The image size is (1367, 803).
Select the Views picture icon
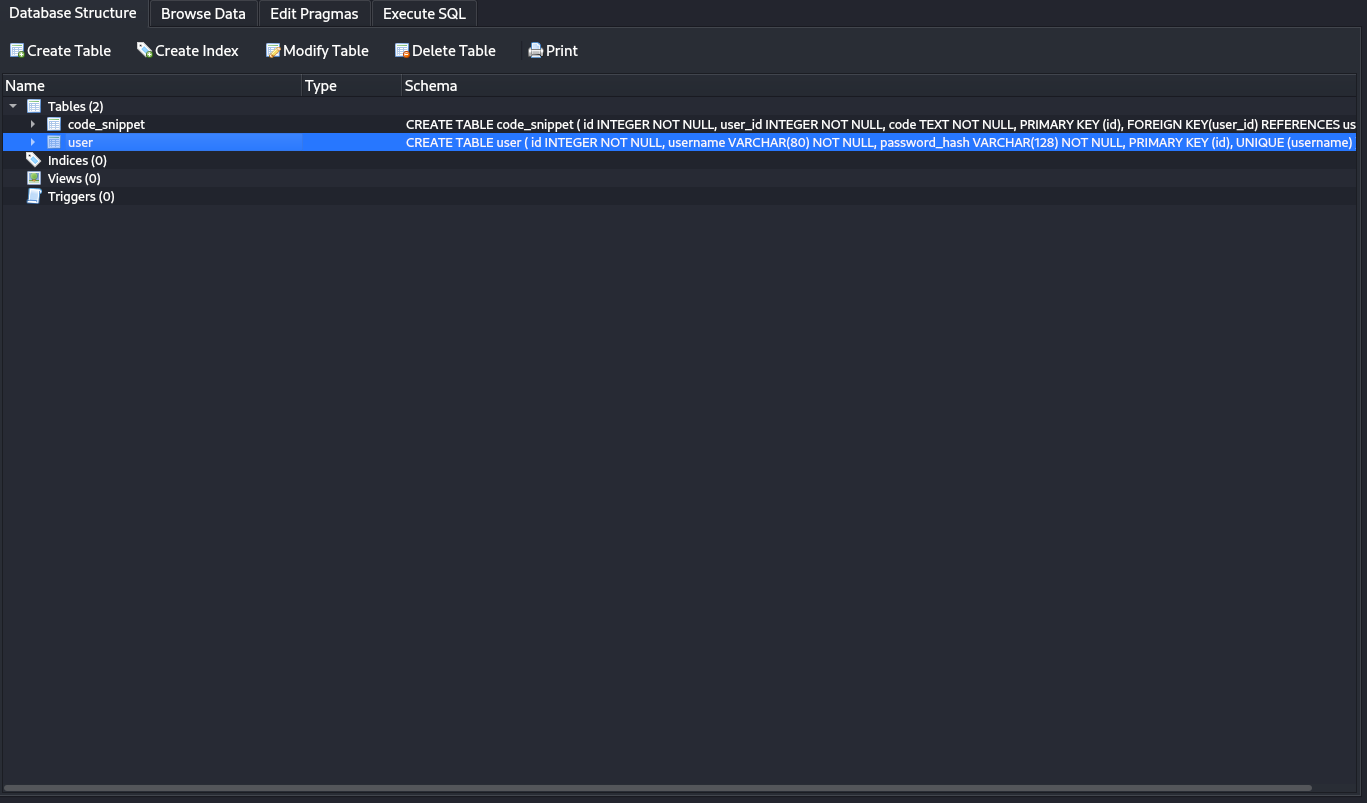(x=34, y=178)
